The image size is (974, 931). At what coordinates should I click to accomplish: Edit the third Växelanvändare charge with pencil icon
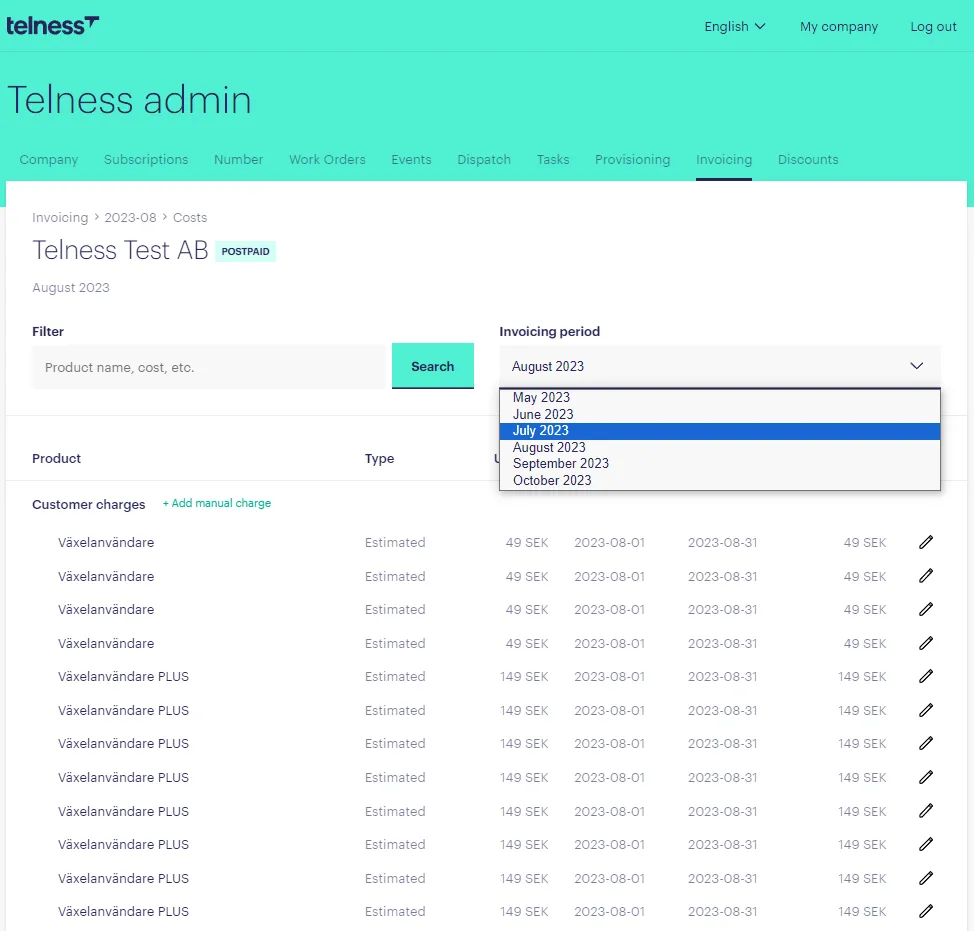pos(926,609)
